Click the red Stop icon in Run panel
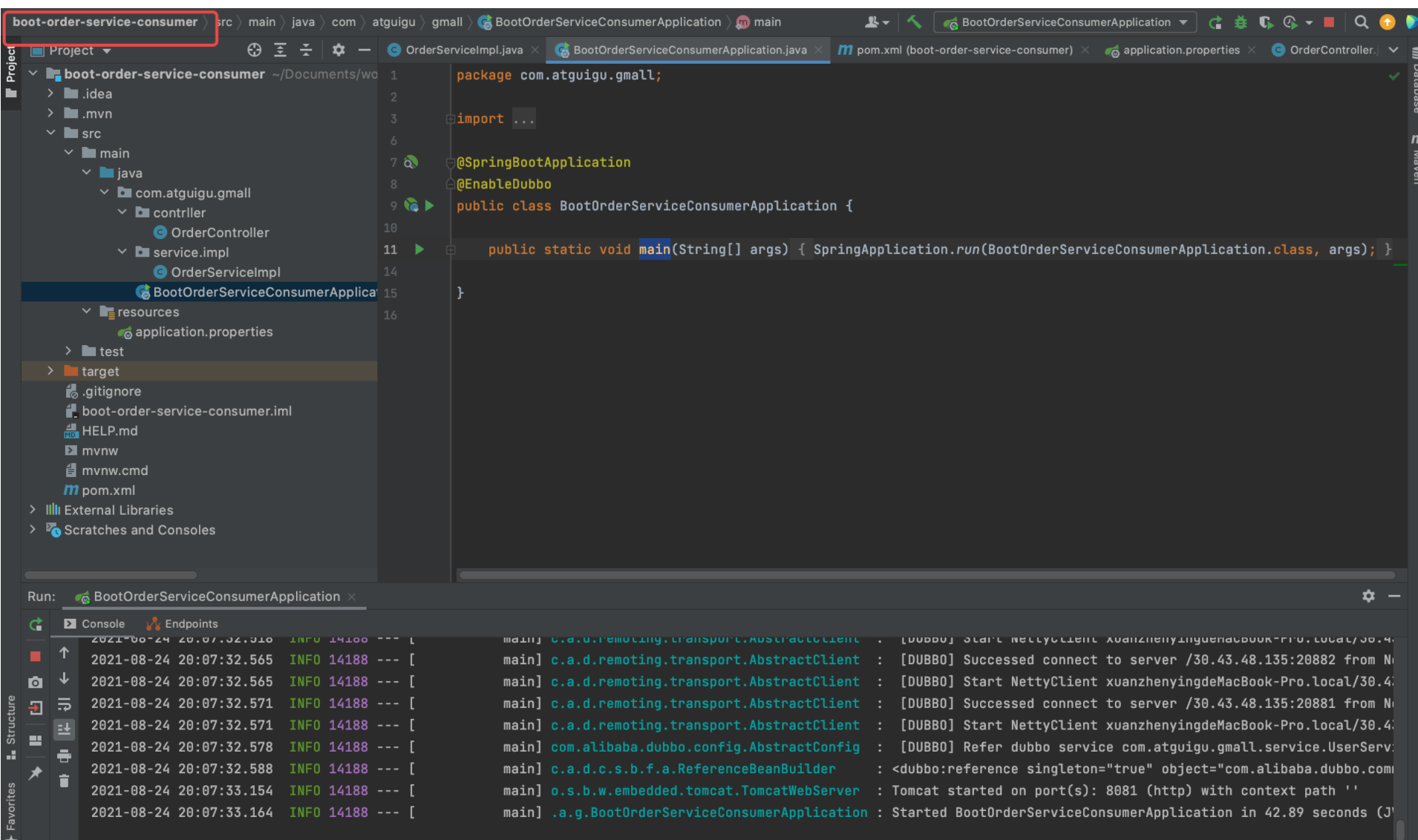Screen dimensions: 1418x840 (x=36, y=657)
